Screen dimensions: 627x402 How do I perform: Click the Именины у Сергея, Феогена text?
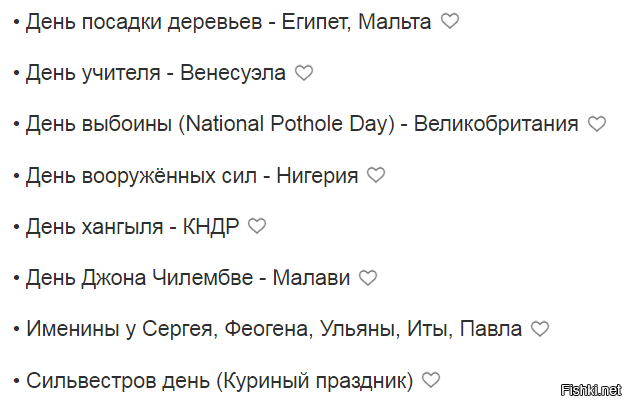274,330
